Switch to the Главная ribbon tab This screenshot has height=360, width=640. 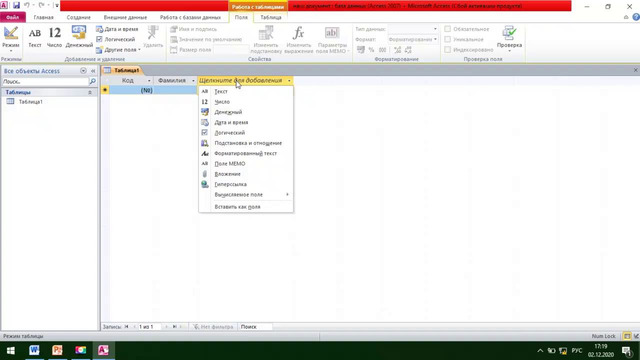(44, 17)
